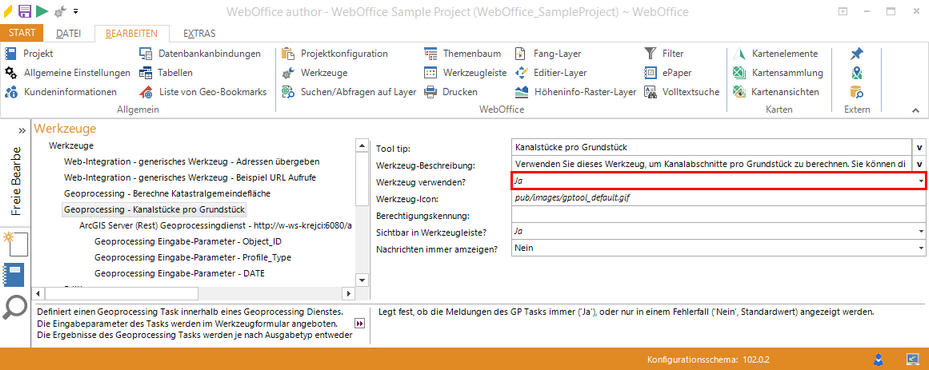This screenshot has width=929, height=370.
Task: Open Filter in the ribbon
Action: coord(664,53)
